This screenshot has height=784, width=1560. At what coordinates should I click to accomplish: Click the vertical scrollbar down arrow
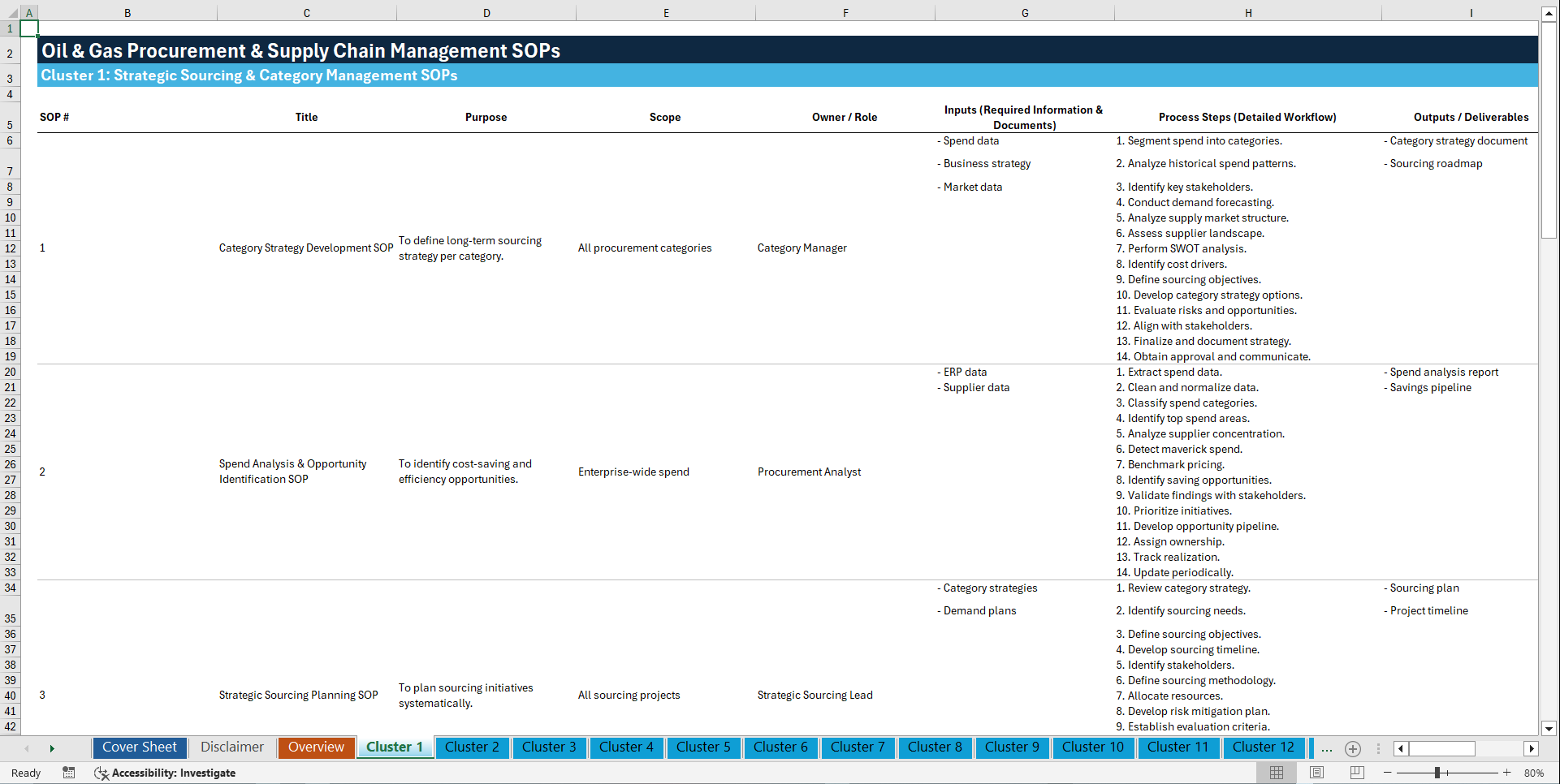[x=1549, y=729]
